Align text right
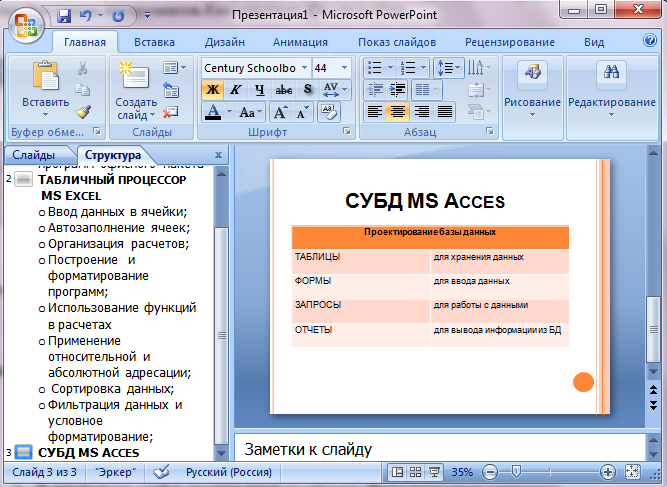This screenshot has height=487, width=667. 421,112
